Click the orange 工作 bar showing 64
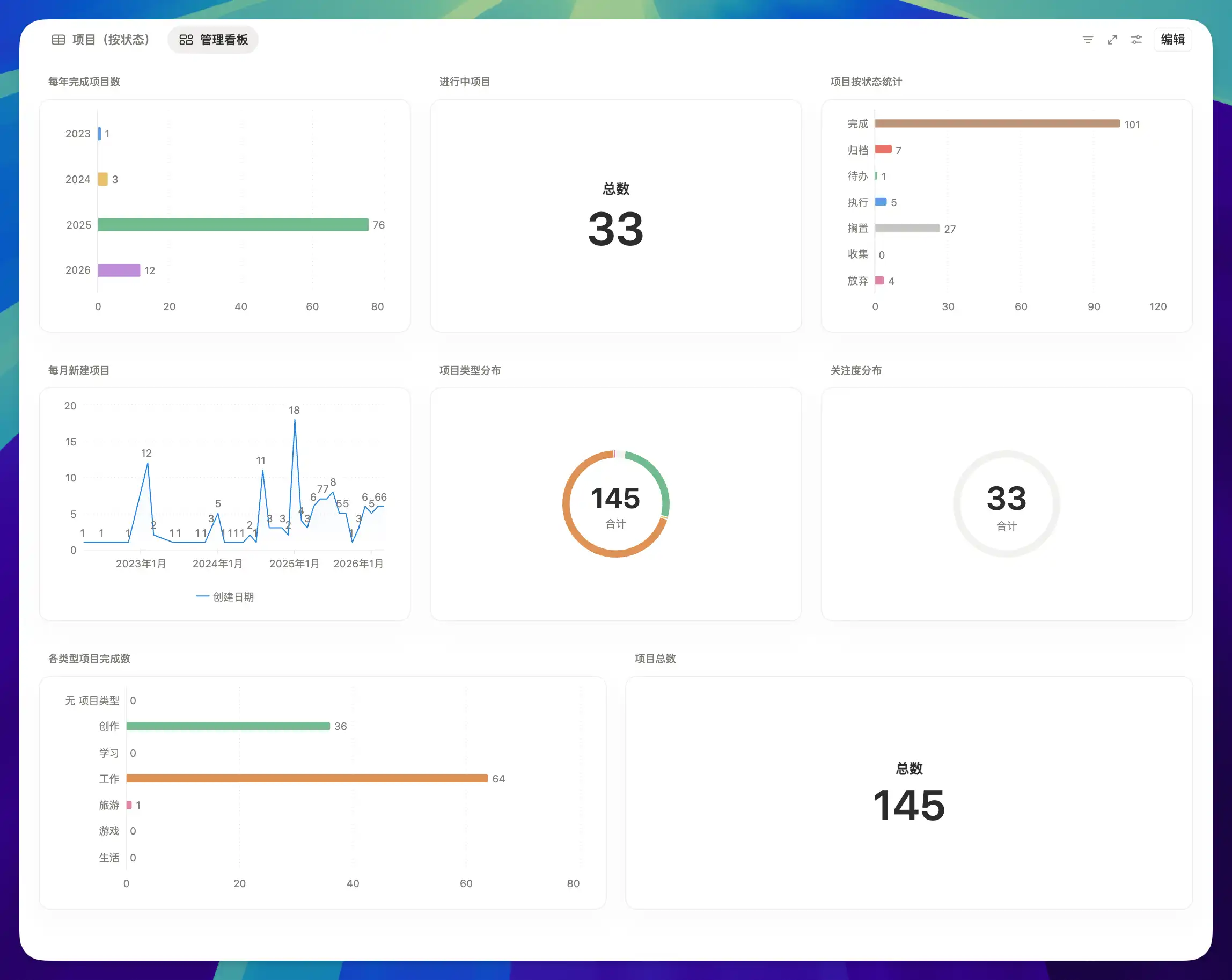This screenshot has width=1232, height=980. pos(307,778)
